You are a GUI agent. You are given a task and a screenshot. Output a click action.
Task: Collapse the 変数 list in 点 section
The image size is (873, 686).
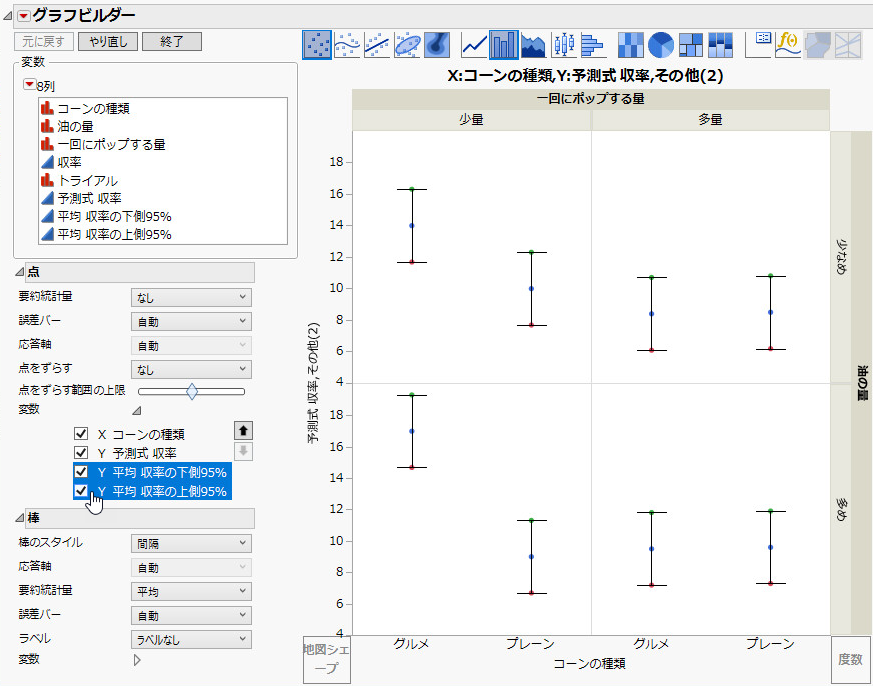tap(136, 411)
